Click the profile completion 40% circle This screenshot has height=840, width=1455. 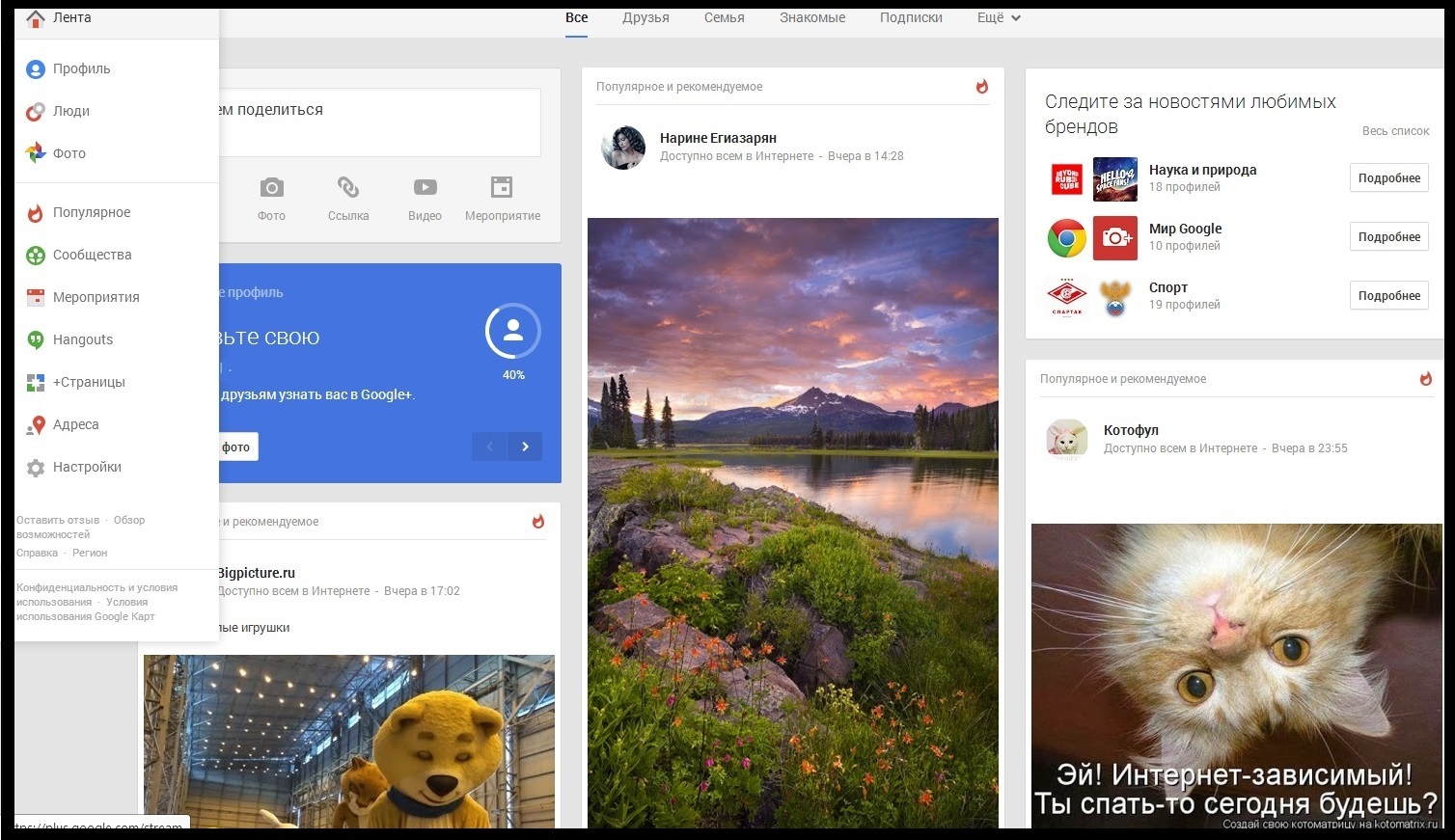(x=513, y=332)
